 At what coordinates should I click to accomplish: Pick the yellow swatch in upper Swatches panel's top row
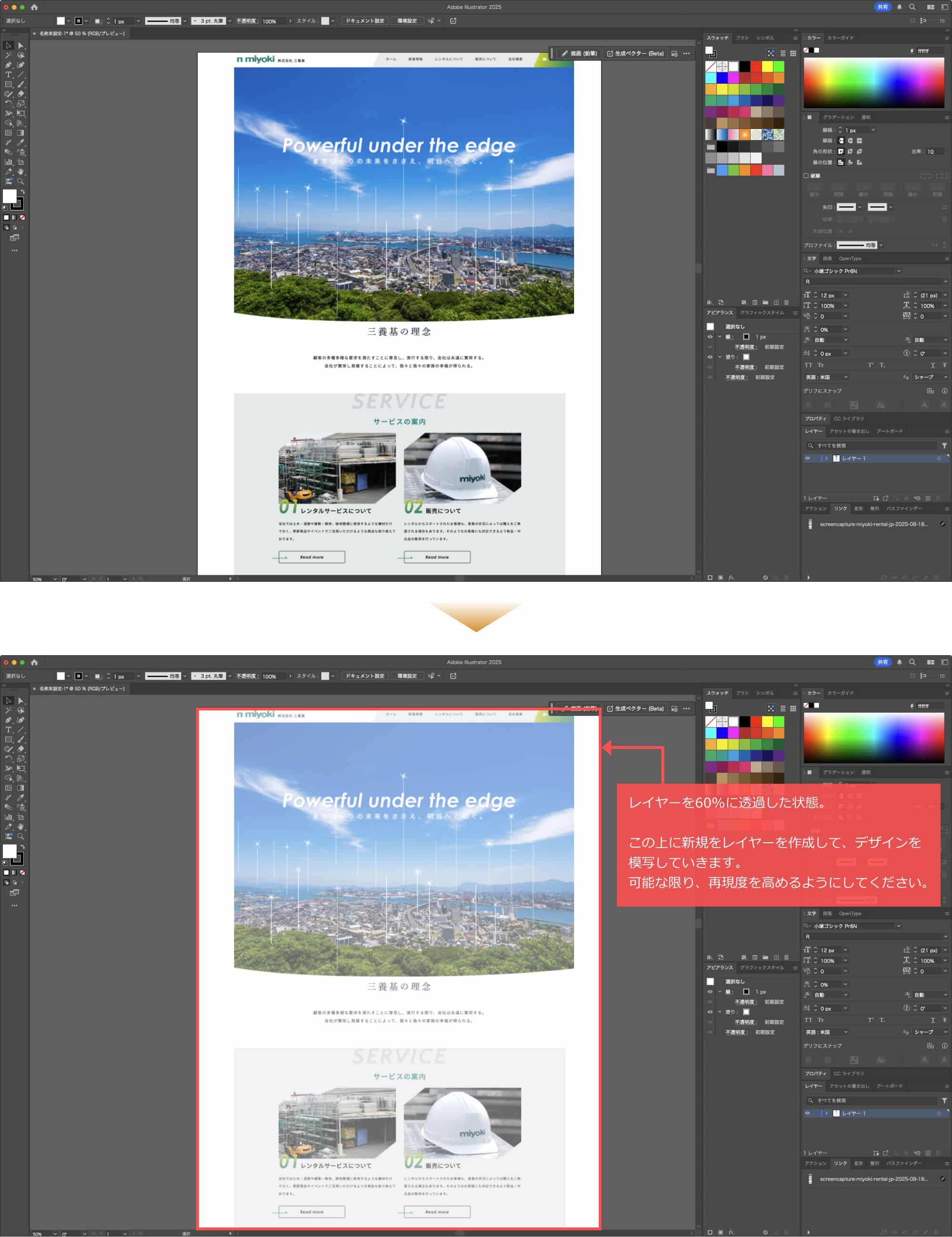tap(767, 67)
